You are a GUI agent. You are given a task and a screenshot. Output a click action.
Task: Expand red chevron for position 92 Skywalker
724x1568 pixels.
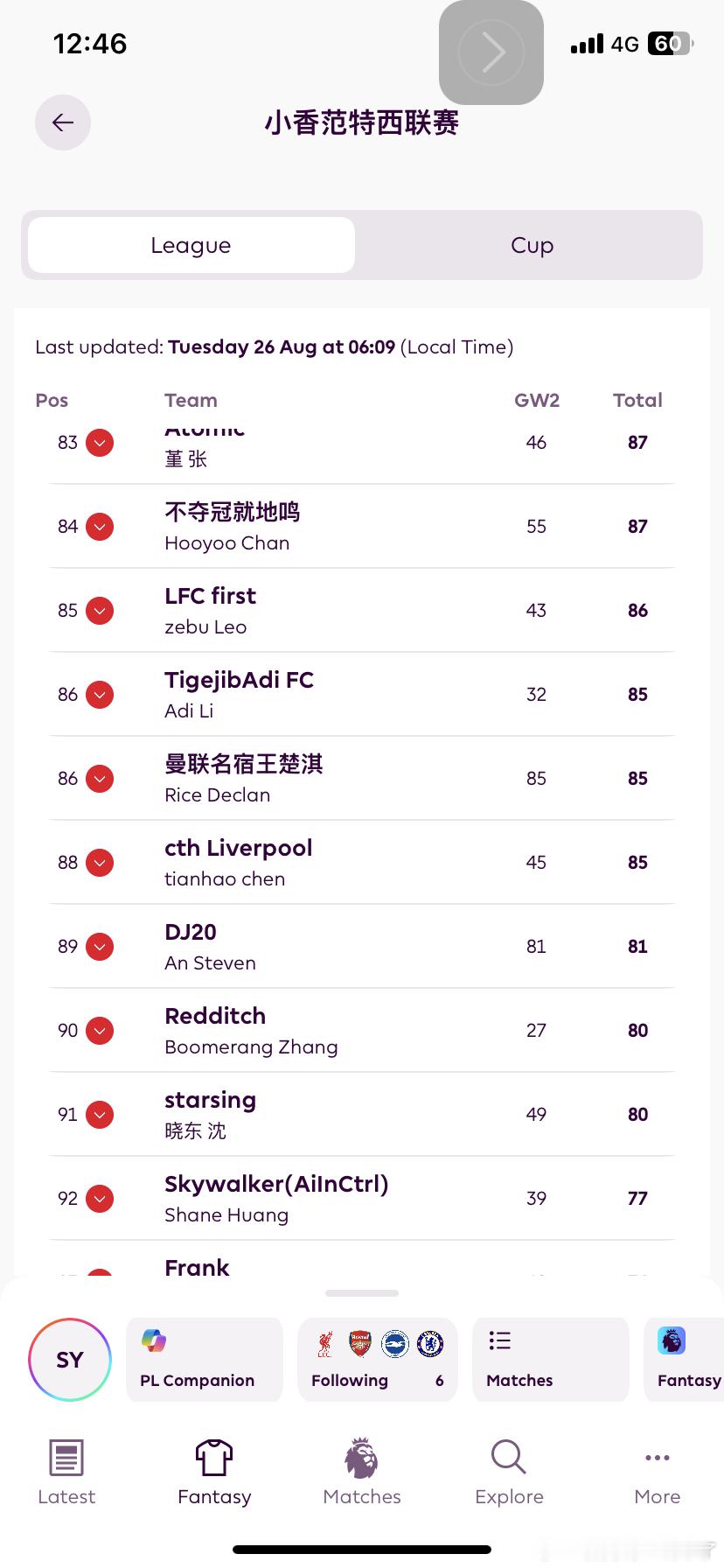click(x=100, y=1199)
